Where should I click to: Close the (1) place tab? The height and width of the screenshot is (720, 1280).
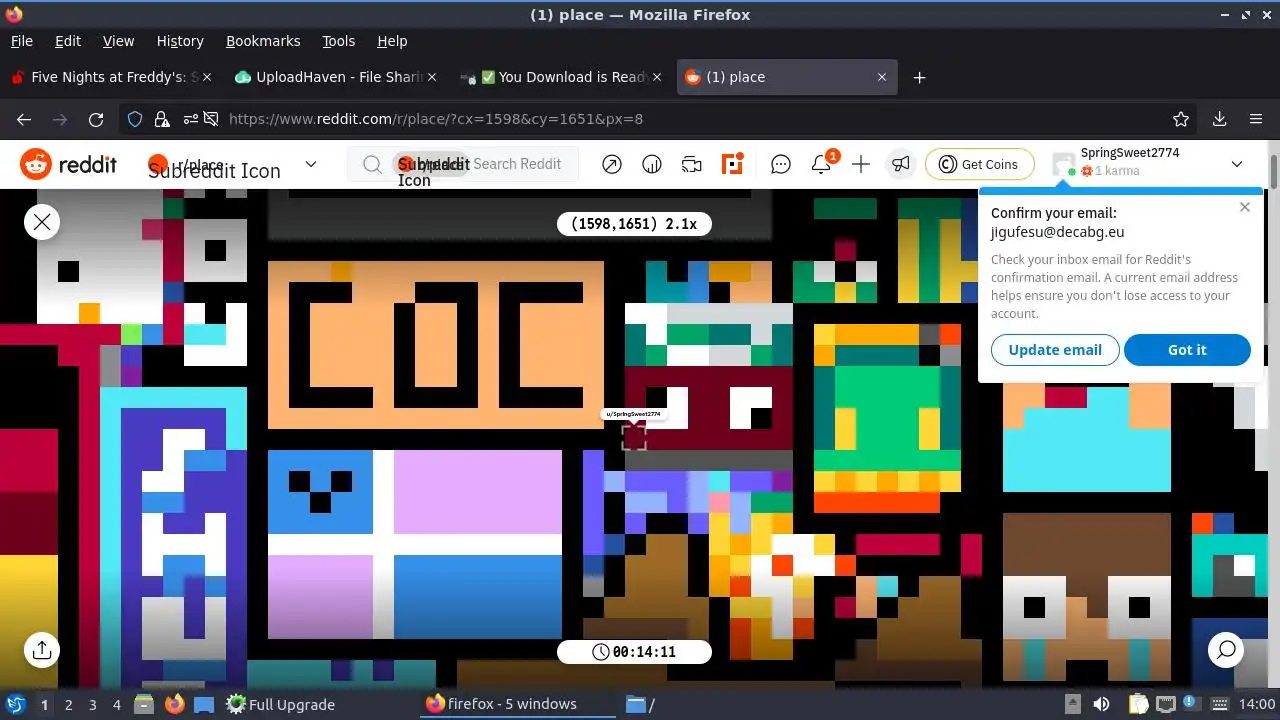click(882, 77)
